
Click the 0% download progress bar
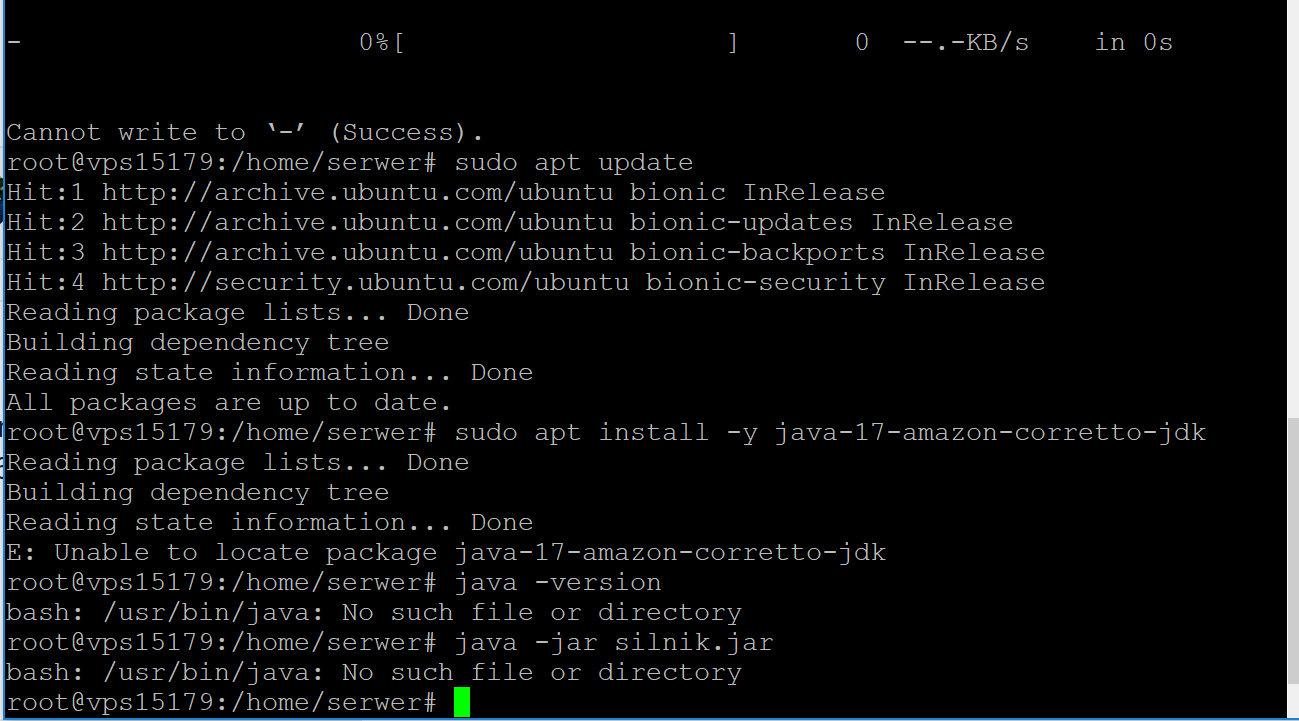point(566,42)
